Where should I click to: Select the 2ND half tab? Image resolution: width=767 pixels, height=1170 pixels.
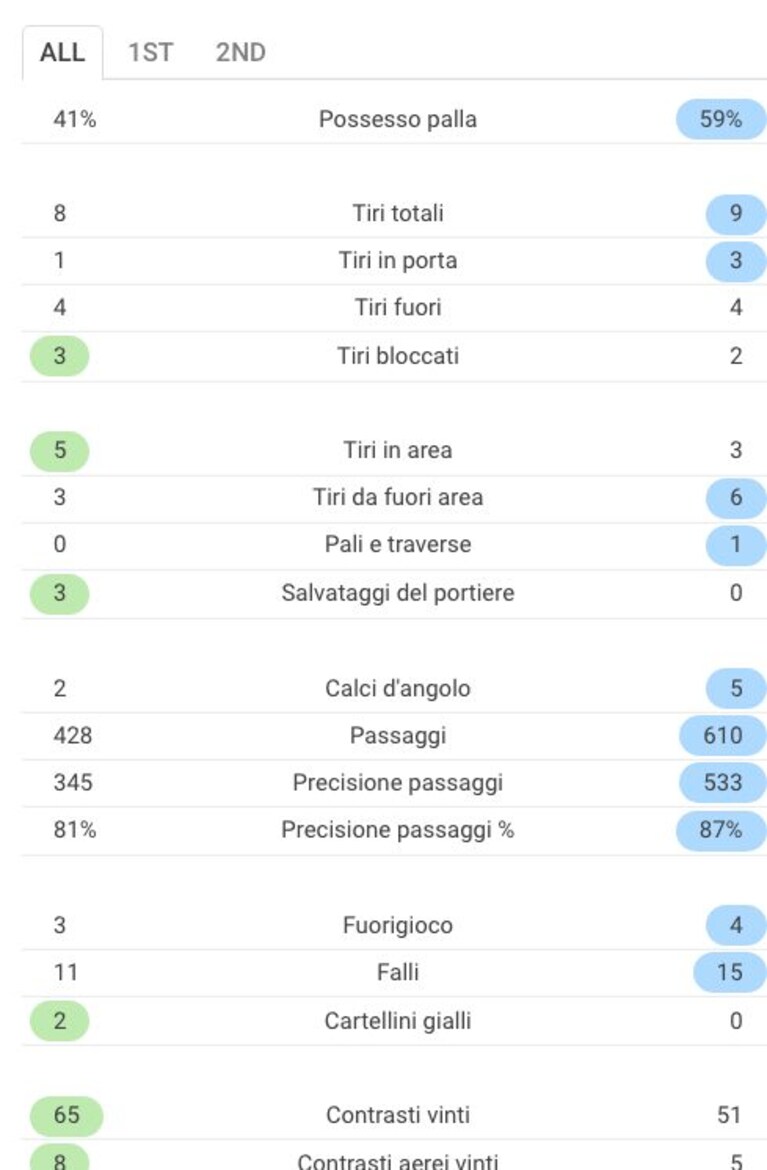pyautogui.click(x=240, y=52)
